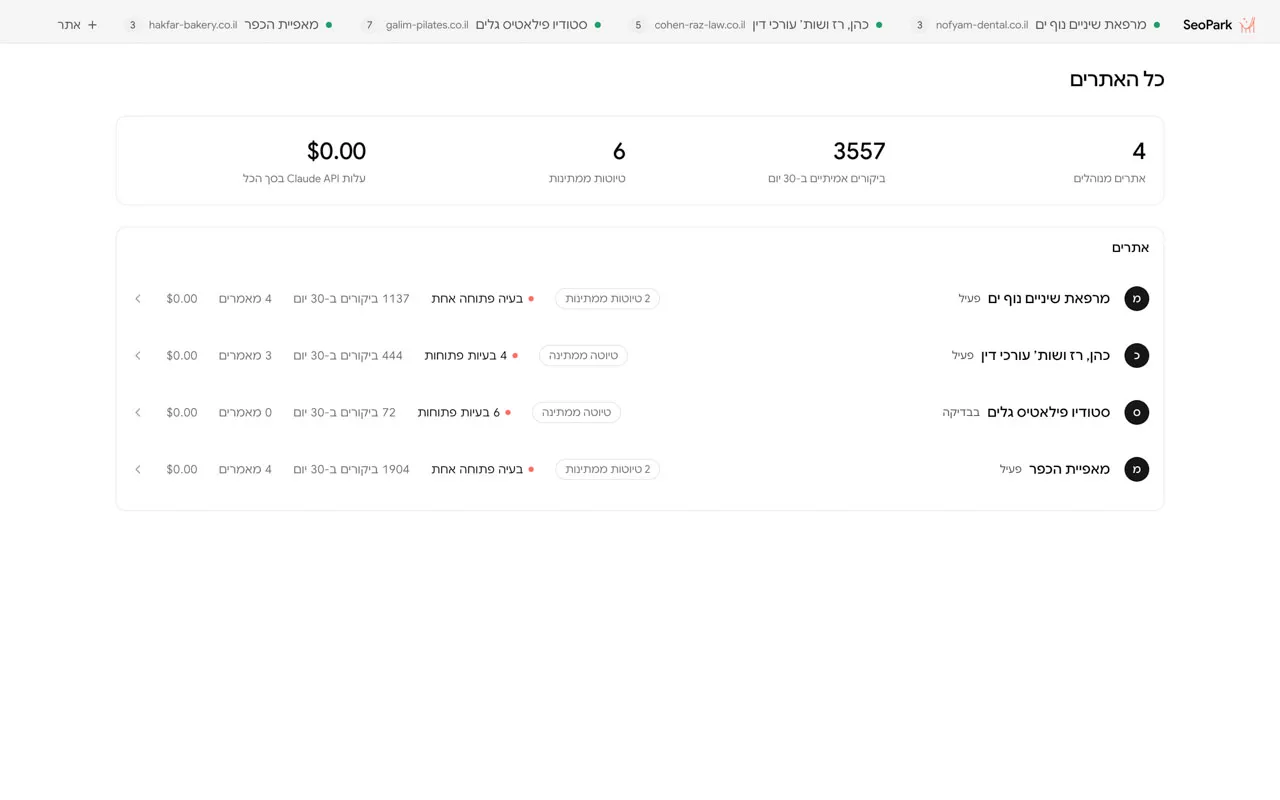Open avatar icon for סטודיו פילאטיס גלים row
1280x800 pixels.
pos(1136,412)
